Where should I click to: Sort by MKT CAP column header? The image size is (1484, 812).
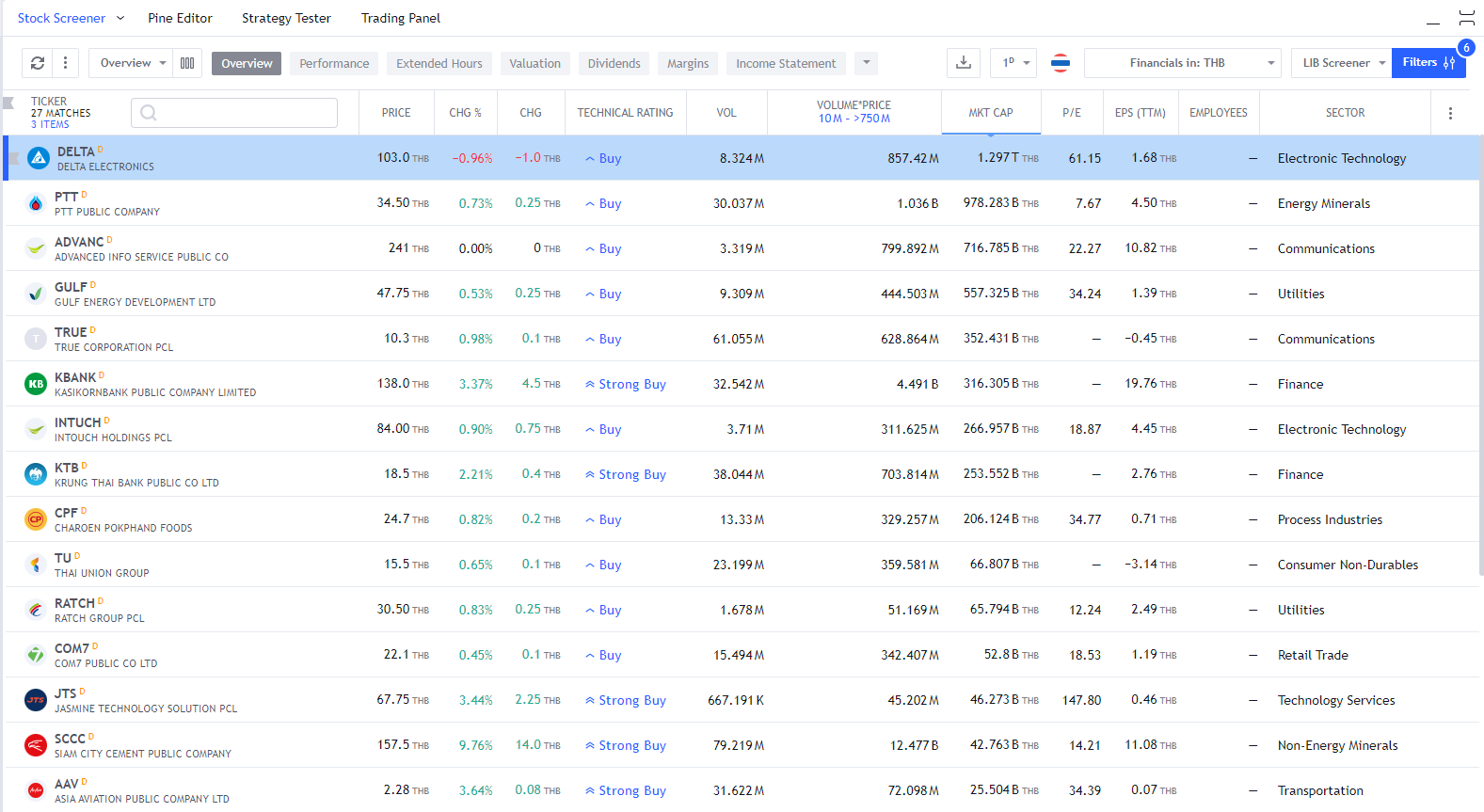pyautogui.click(x=991, y=113)
